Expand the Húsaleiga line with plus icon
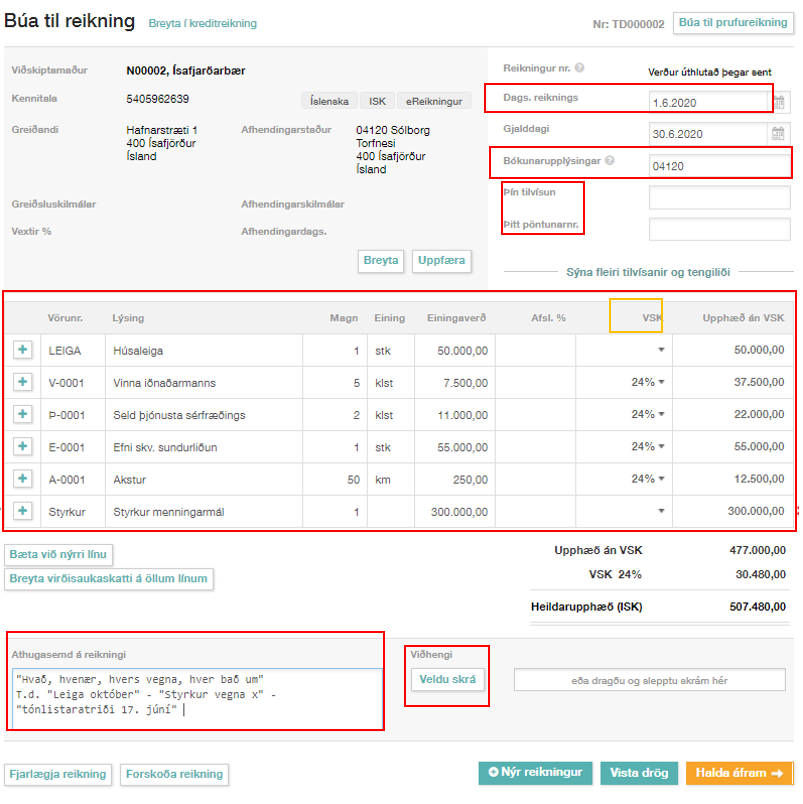 coord(22,350)
